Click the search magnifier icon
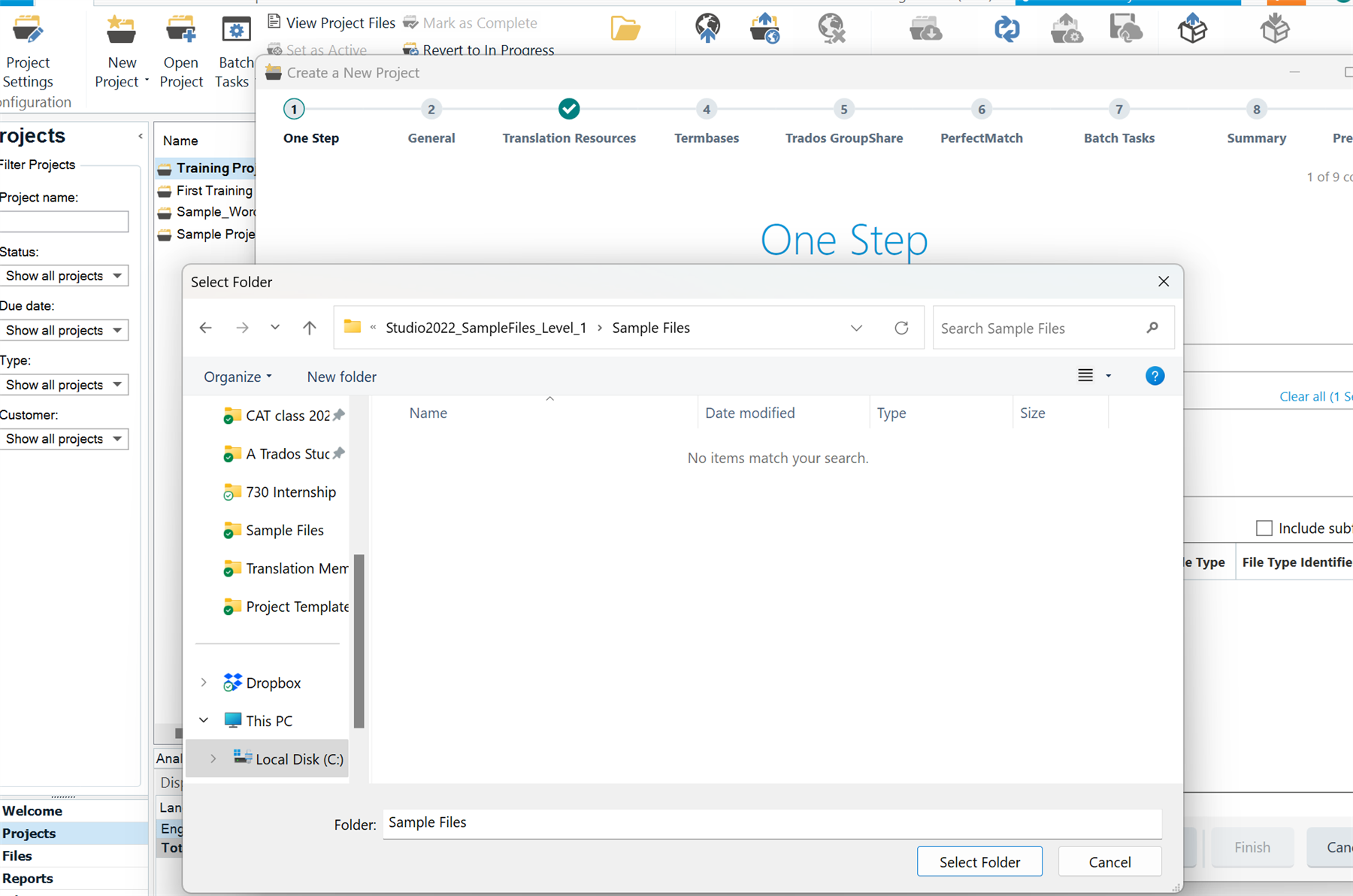The image size is (1353, 896). (1152, 328)
